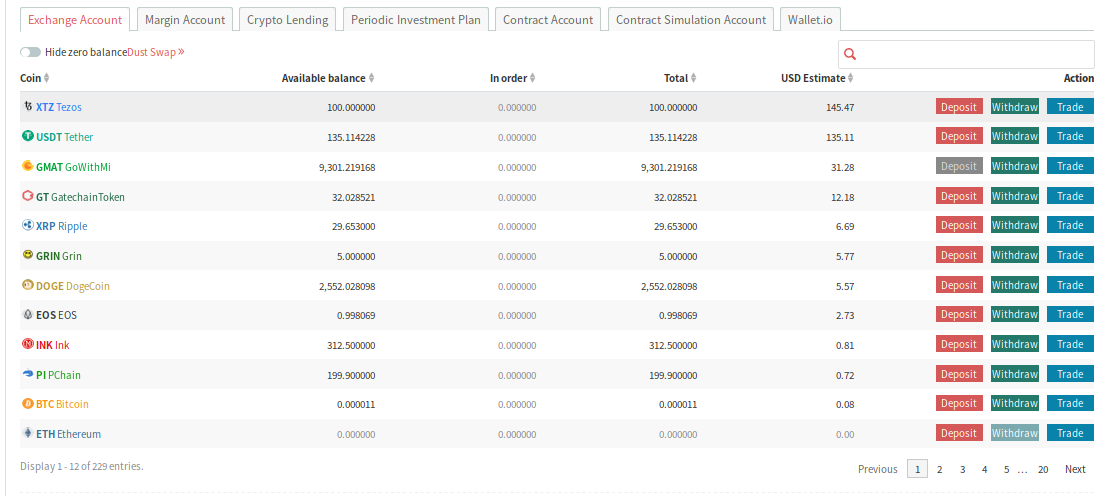Image resolution: width=1102 pixels, height=496 pixels.
Task: Trade BTC Bitcoin
Action: click(x=1070, y=403)
